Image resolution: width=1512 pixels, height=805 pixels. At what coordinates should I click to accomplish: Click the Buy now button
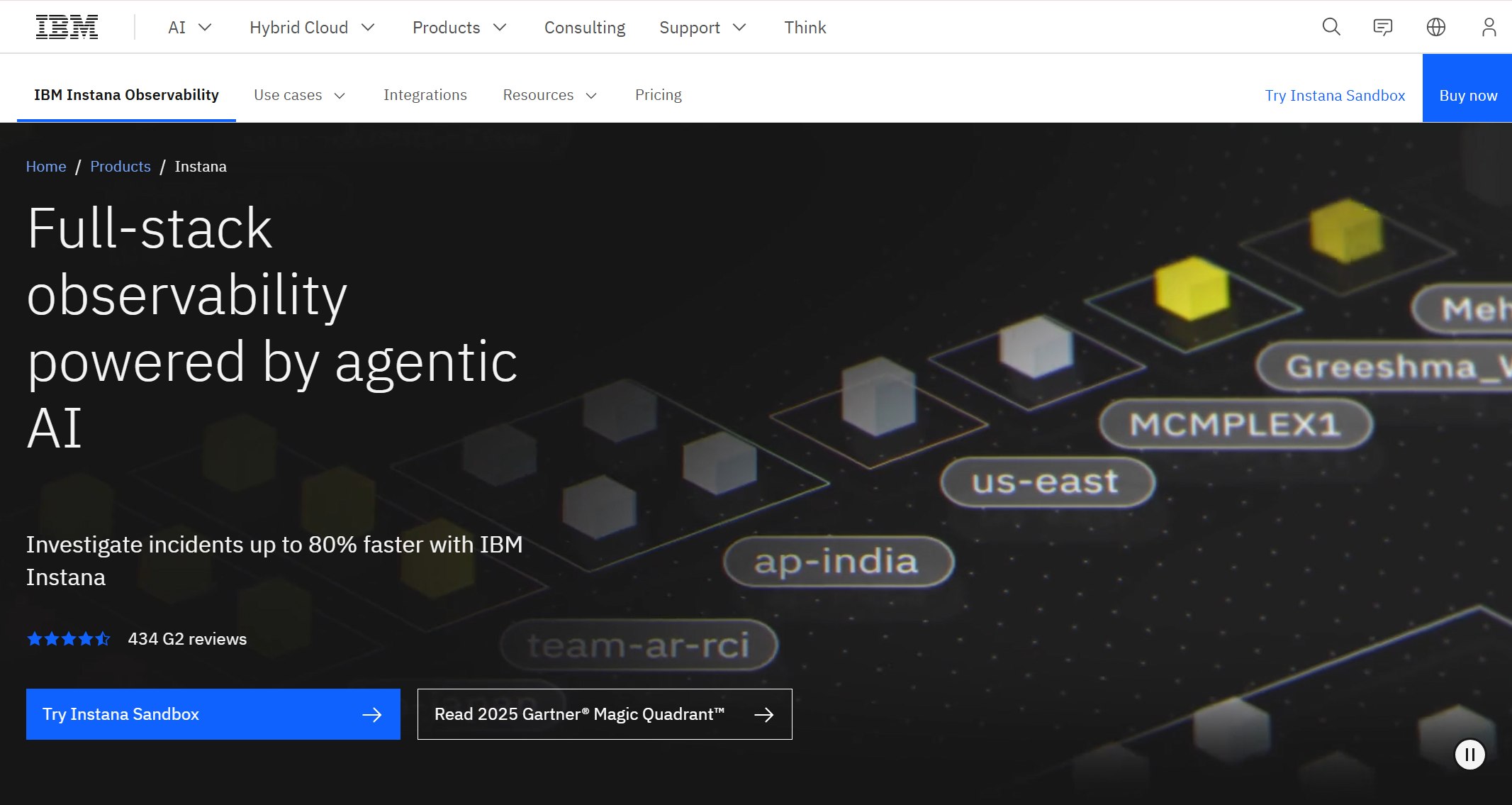[x=1467, y=95]
